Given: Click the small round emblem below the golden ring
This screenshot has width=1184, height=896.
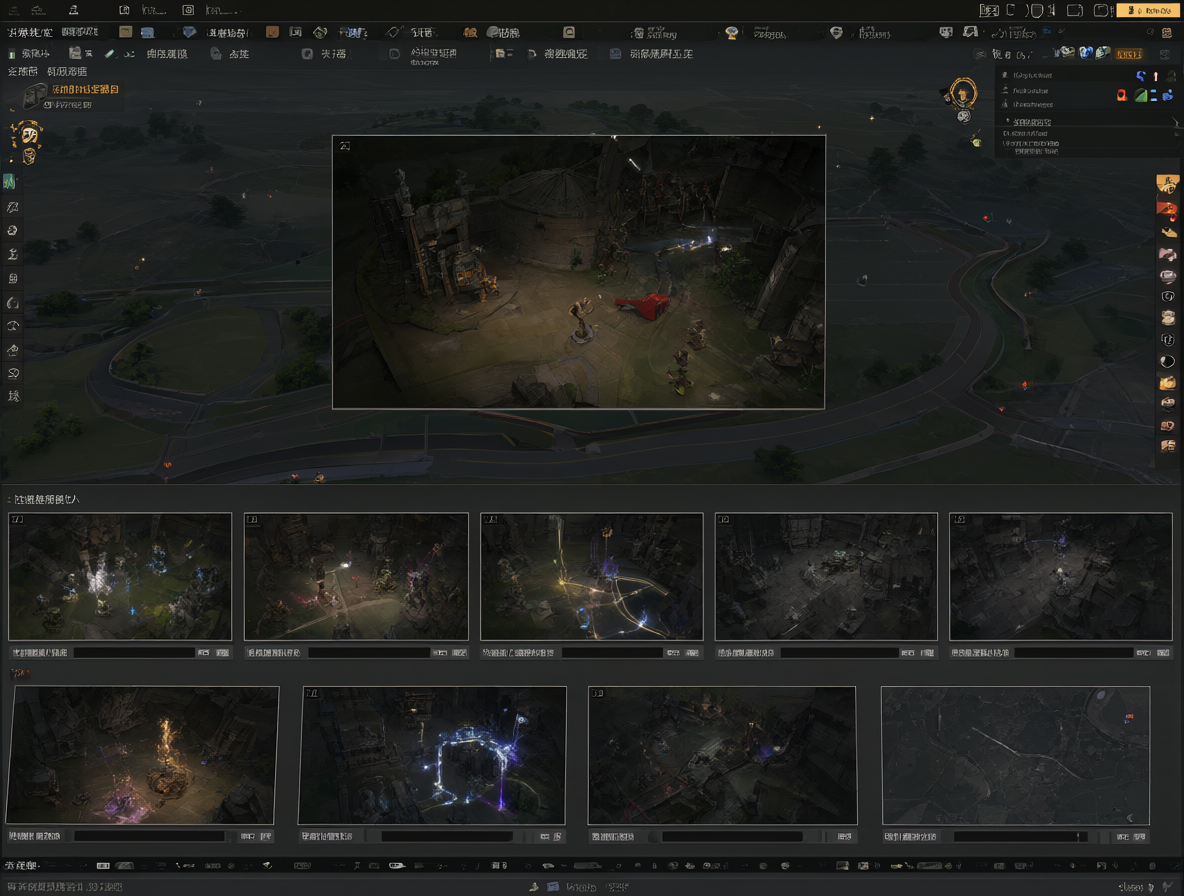Looking at the screenshot, I should tap(964, 116).
